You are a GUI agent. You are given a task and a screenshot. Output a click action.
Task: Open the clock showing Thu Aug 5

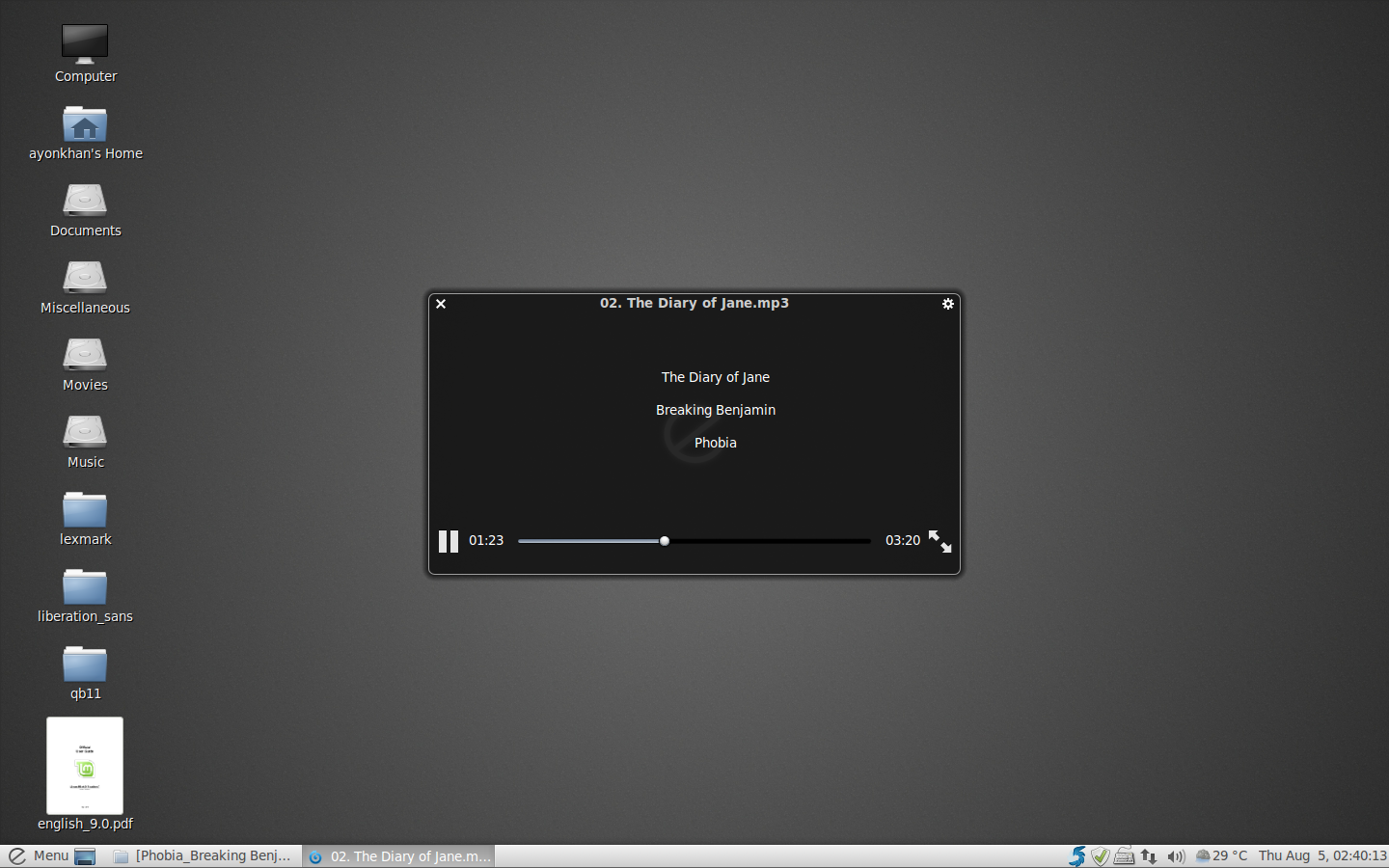[x=1322, y=855]
